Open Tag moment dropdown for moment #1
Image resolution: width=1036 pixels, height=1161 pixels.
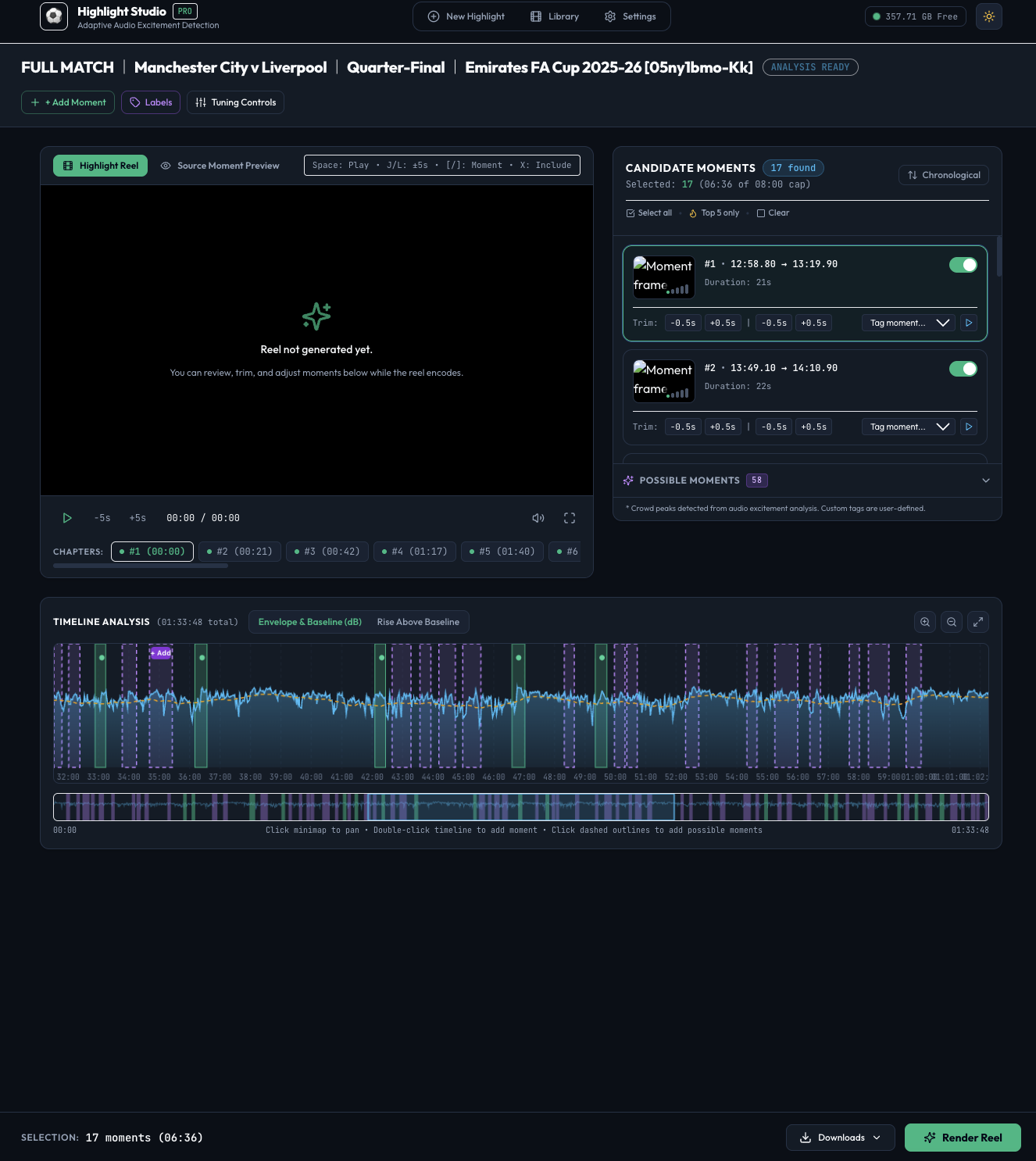(x=908, y=323)
